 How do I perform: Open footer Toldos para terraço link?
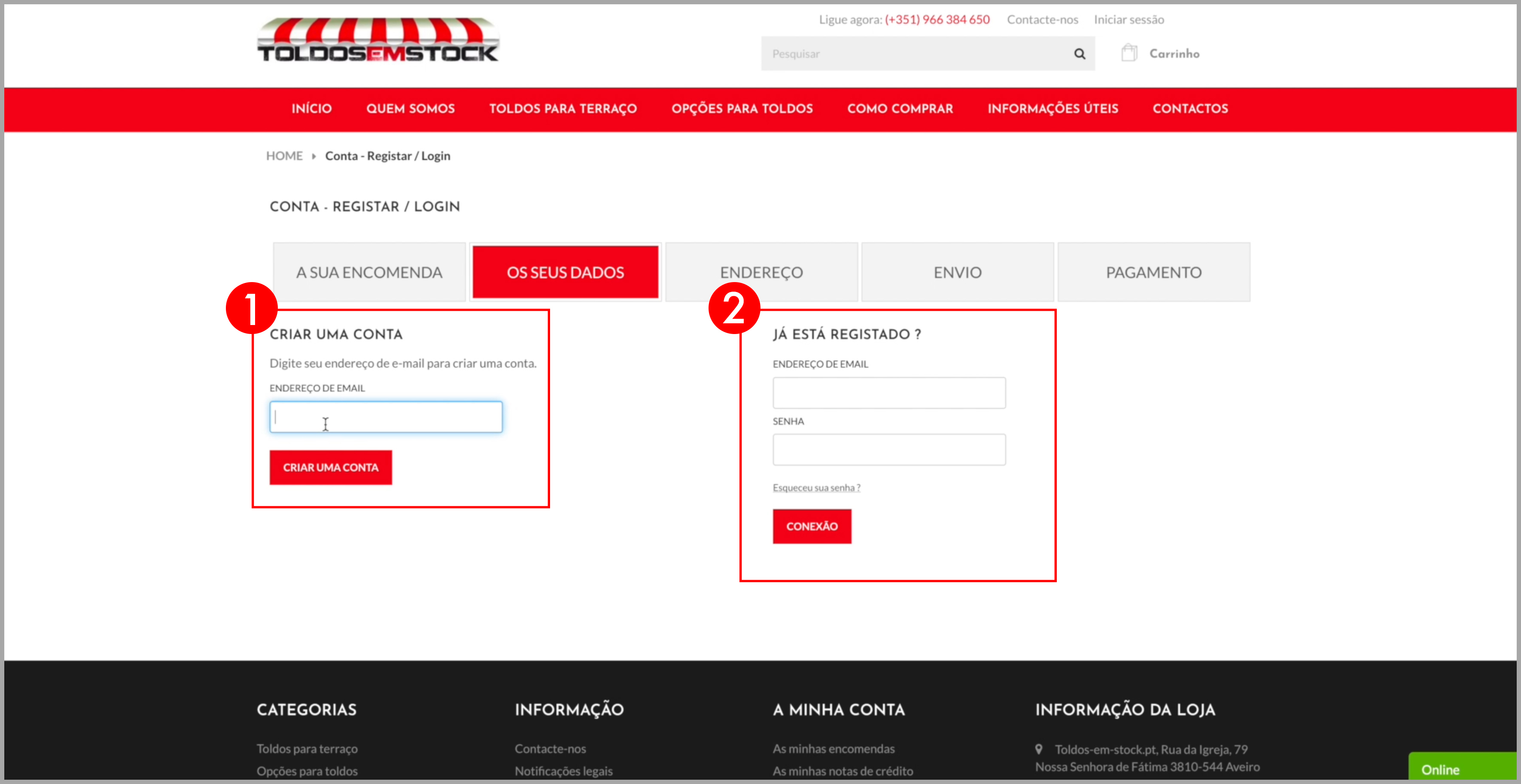307,749
